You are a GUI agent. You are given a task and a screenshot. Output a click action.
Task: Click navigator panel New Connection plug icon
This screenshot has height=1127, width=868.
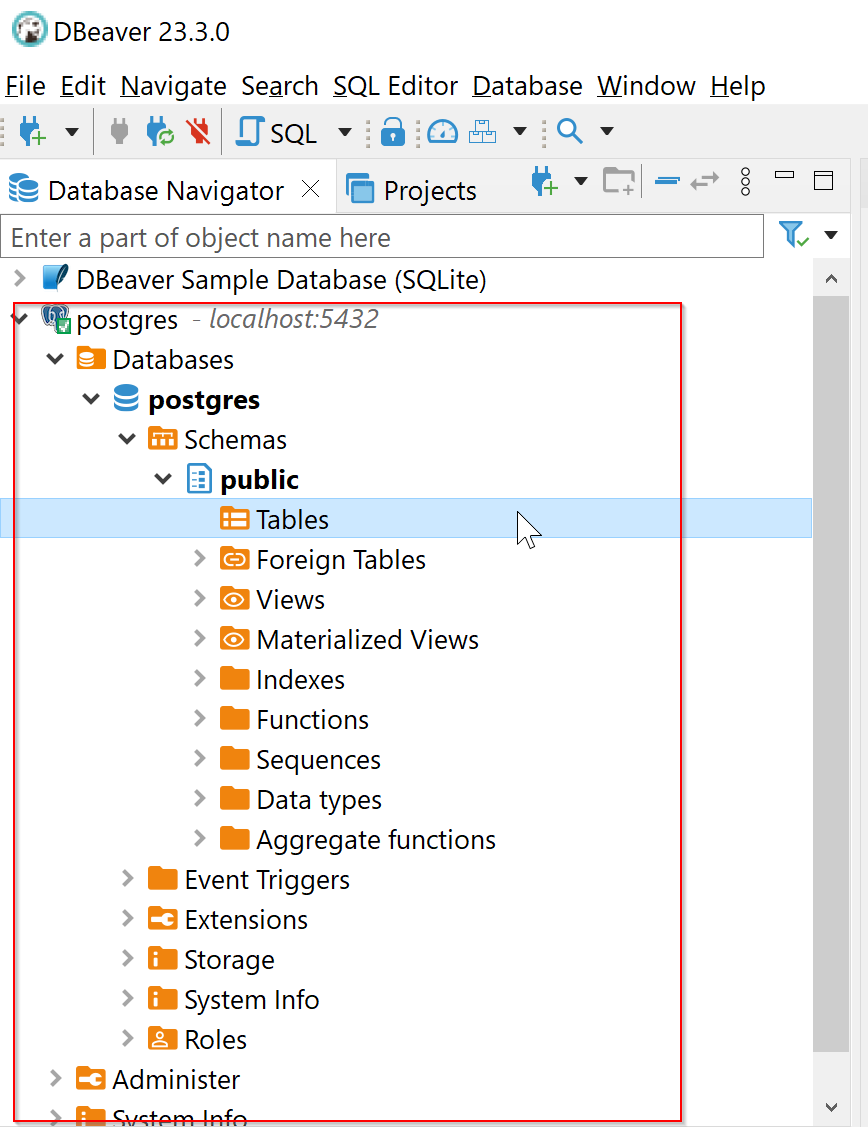coord(545,182)
